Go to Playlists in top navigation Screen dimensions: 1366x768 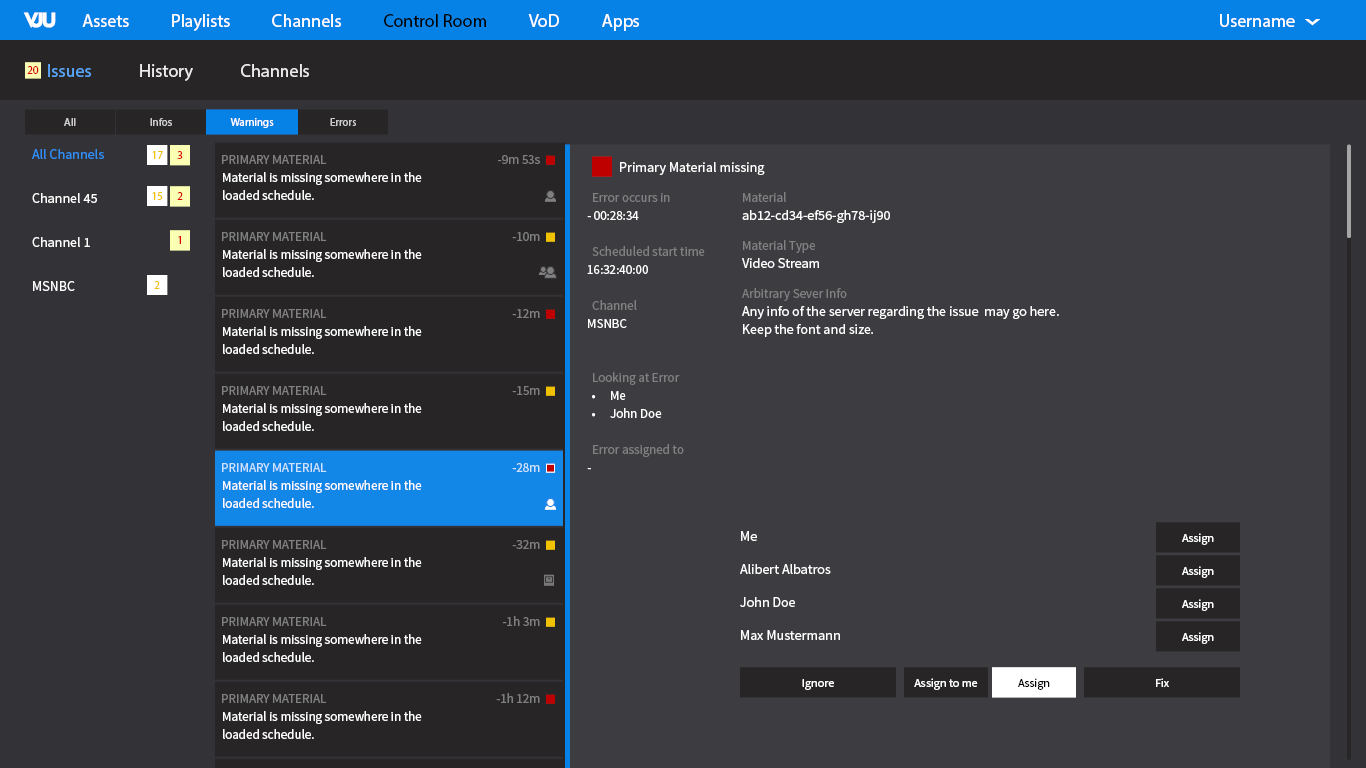pos(200,21)
